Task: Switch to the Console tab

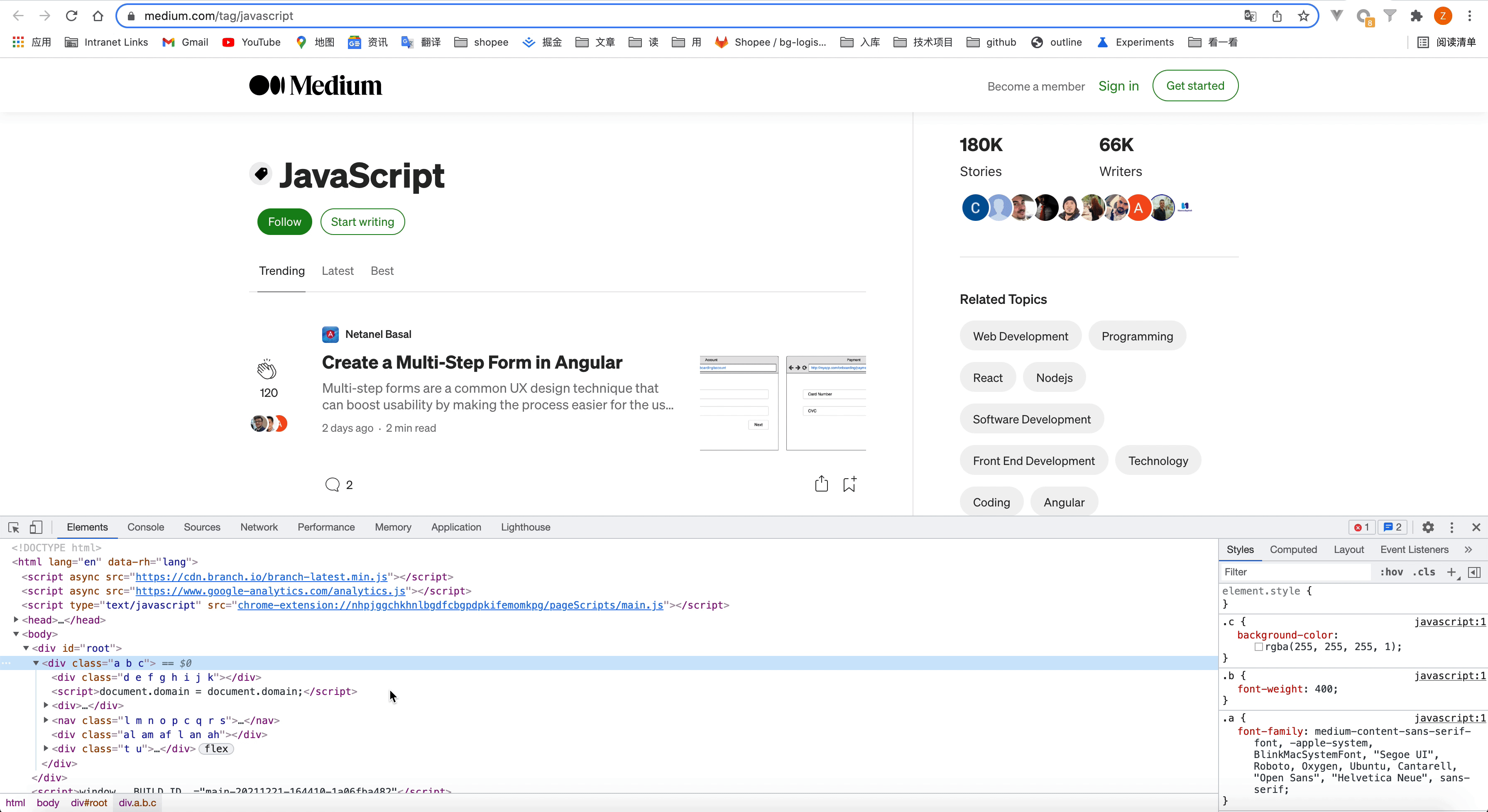Action: pos(146,527)
